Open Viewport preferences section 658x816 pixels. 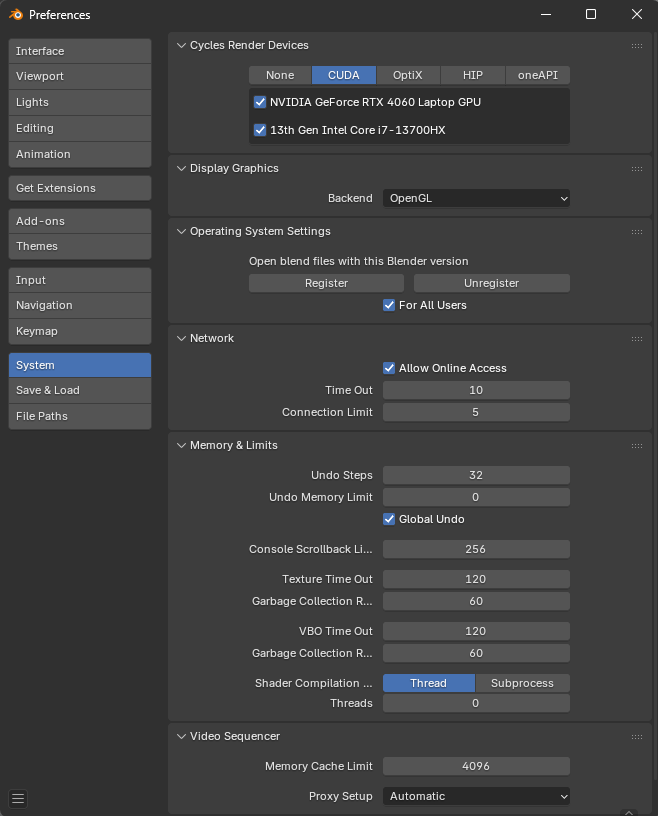coord(80,76)
